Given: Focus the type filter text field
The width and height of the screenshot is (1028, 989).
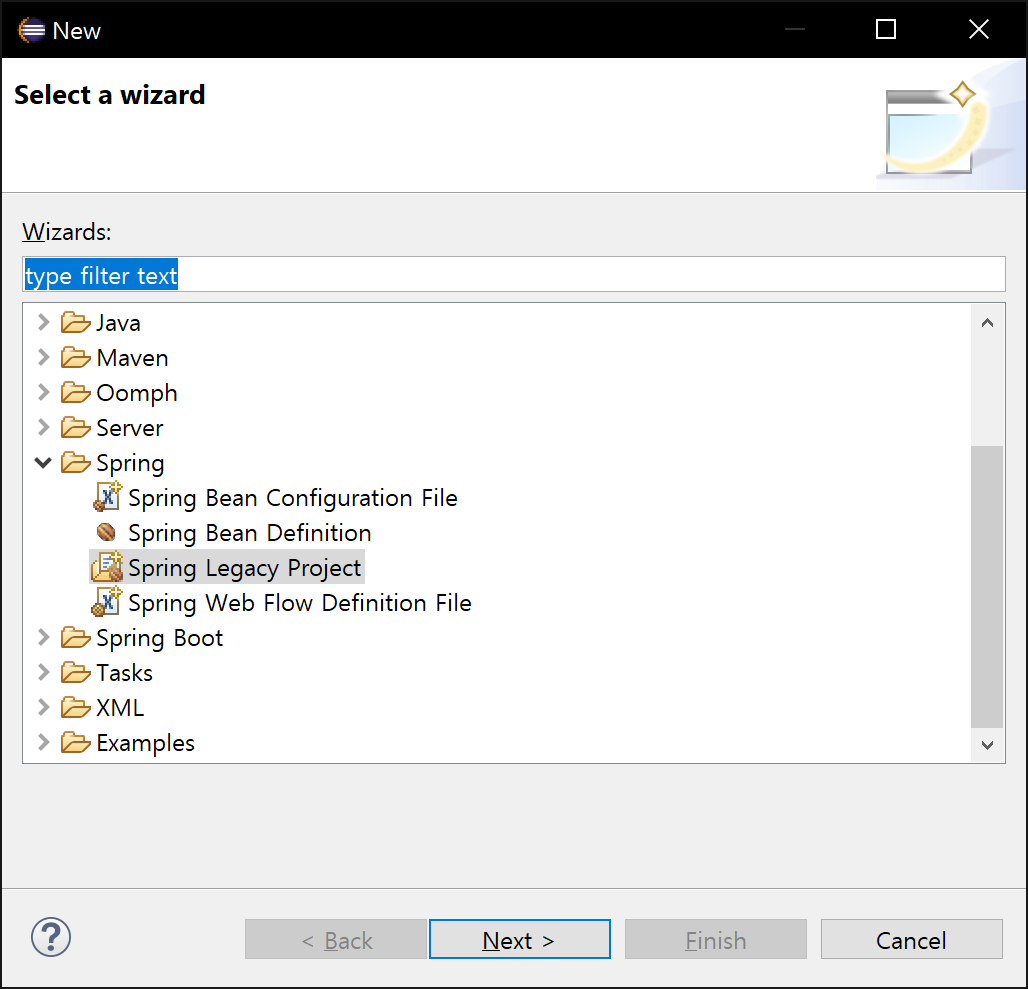Looking at the screenshot, I should (x=513, y=275).
